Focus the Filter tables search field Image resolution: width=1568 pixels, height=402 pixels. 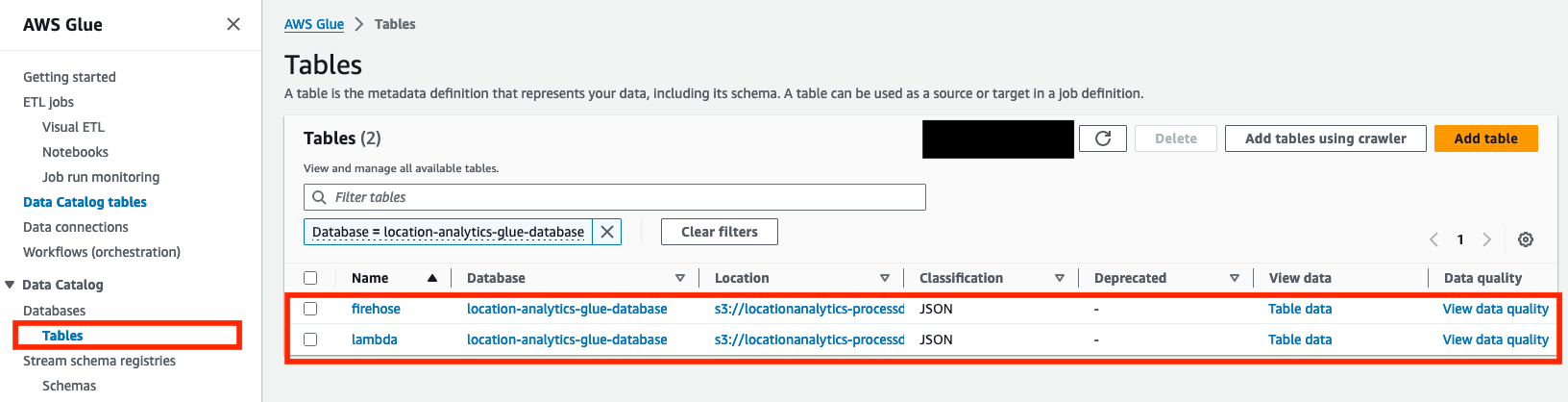[x=615, y=197]
